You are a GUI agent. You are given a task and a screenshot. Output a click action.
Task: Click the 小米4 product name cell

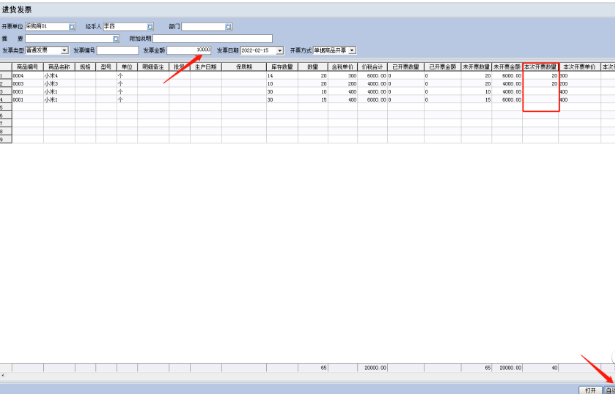59,75
